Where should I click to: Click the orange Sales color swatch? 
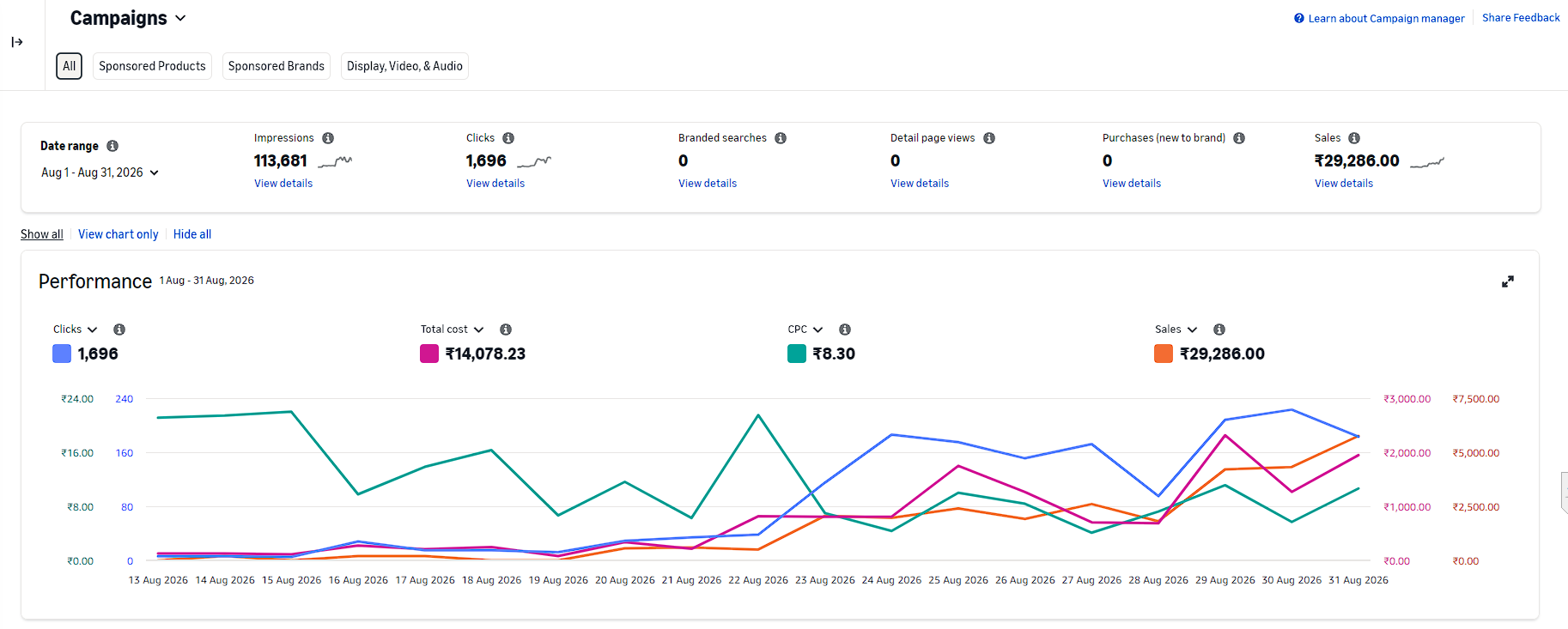click(1164, 354)
